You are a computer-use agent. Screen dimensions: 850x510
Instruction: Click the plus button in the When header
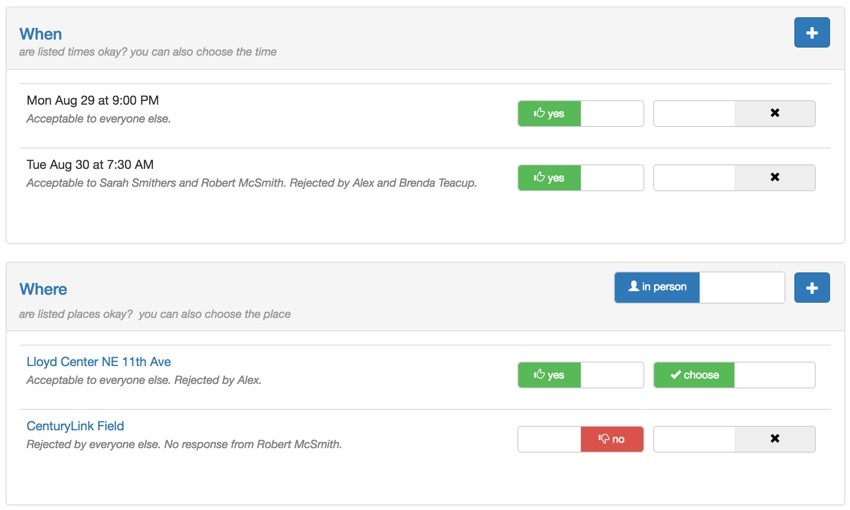(x=812, y=33)
